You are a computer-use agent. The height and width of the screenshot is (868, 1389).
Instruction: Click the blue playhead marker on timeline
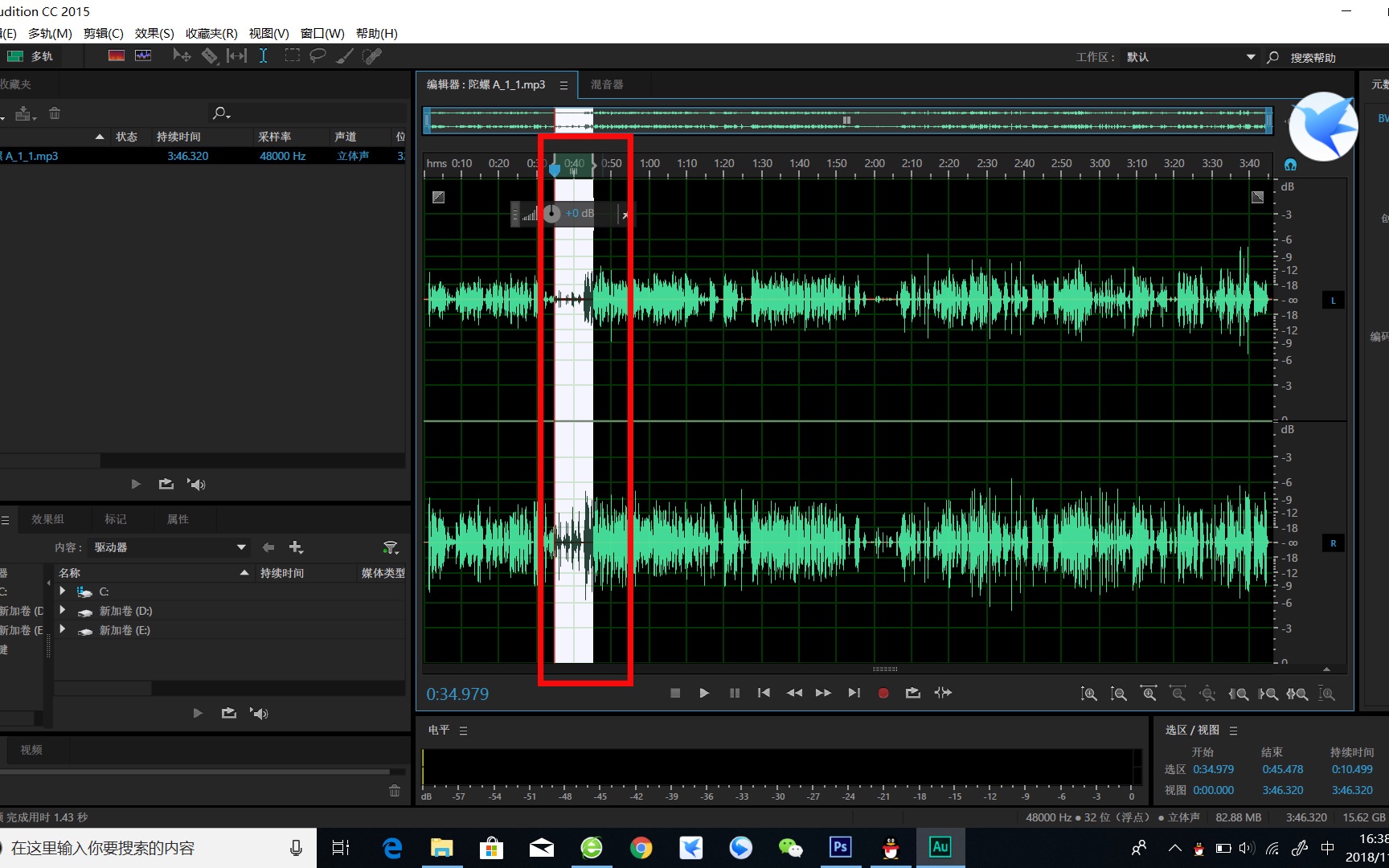(554, 170)
